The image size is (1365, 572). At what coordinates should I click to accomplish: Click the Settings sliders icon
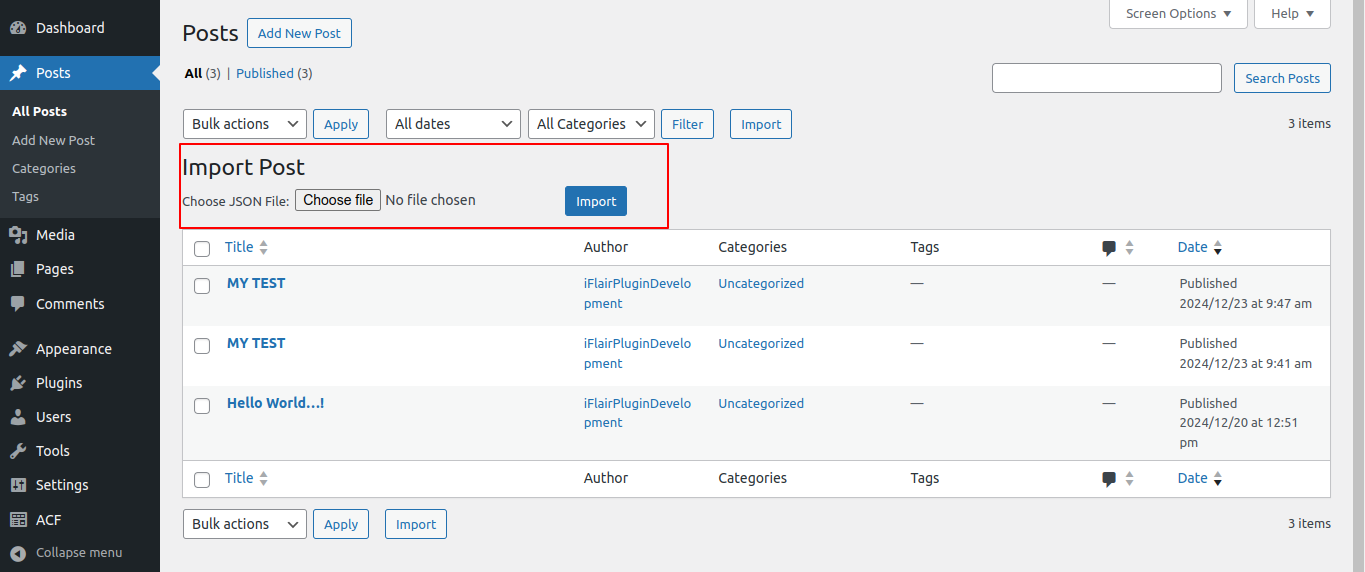click(18, 485)
